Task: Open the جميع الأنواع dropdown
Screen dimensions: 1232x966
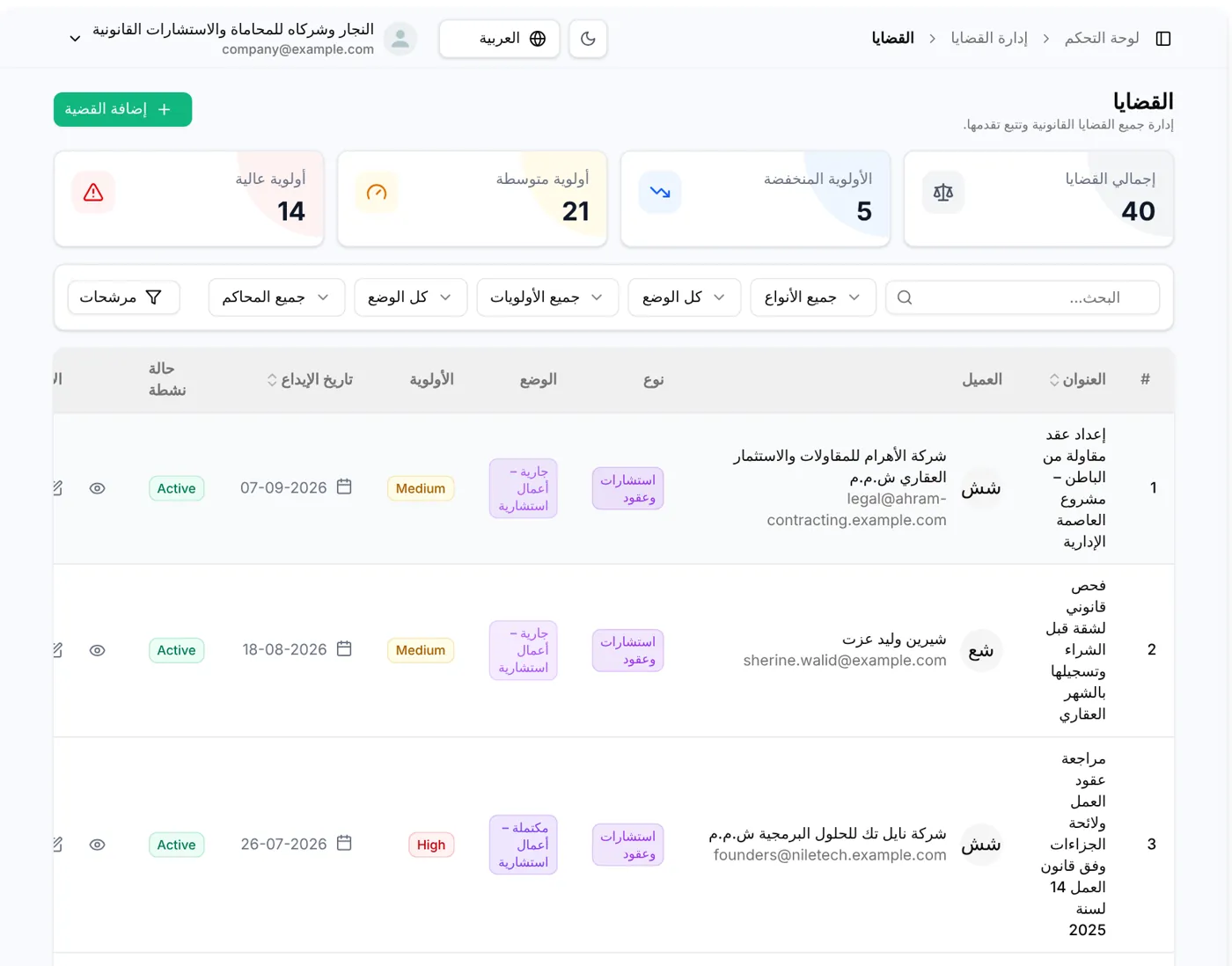Action: tap(813, 297)
